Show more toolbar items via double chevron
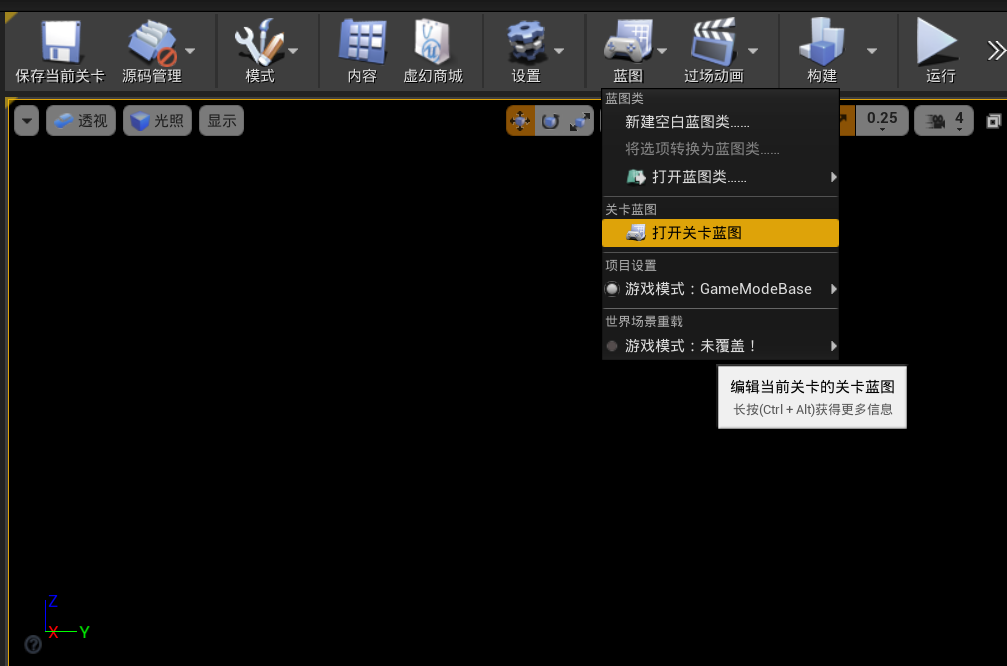The image size is (1007, 666). tap(996, 50)
